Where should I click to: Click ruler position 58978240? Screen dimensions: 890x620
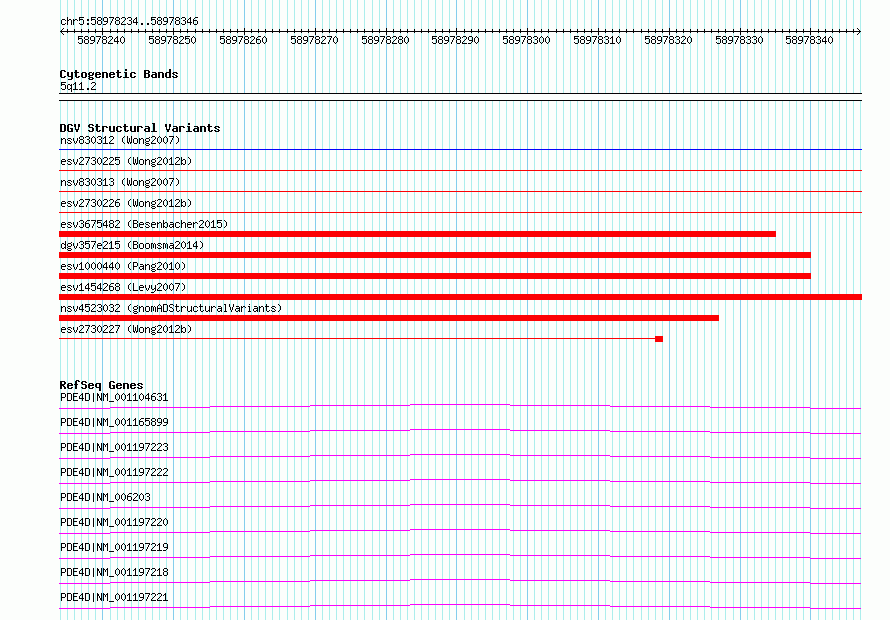[x=101, y=40]
